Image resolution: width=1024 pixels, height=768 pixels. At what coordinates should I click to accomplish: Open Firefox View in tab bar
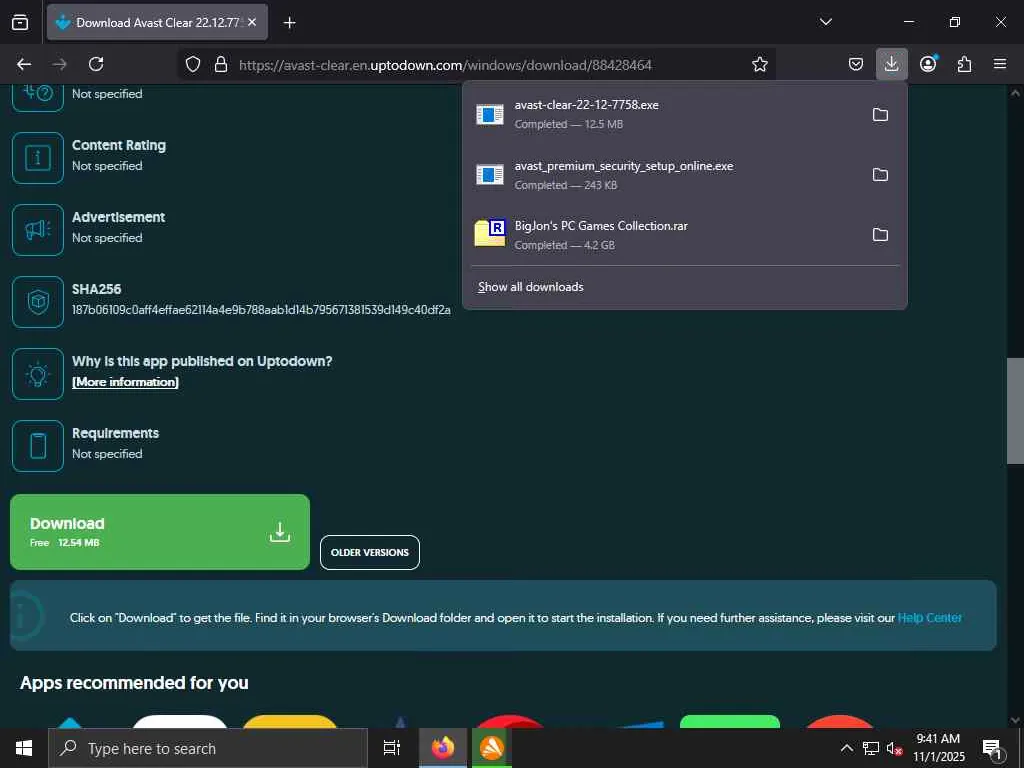tap(20, 22)
